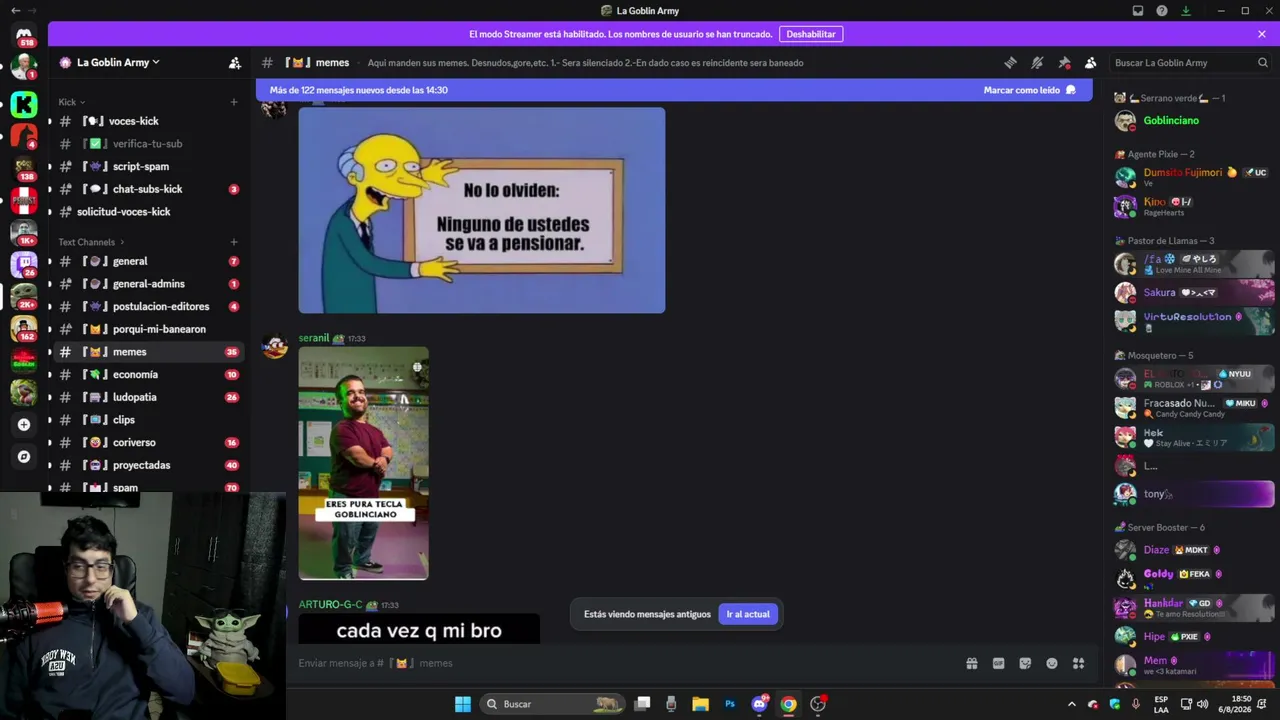Open pinned messages icon
The height and width of the screenshot is (720, 1280).
(1064, 62)
